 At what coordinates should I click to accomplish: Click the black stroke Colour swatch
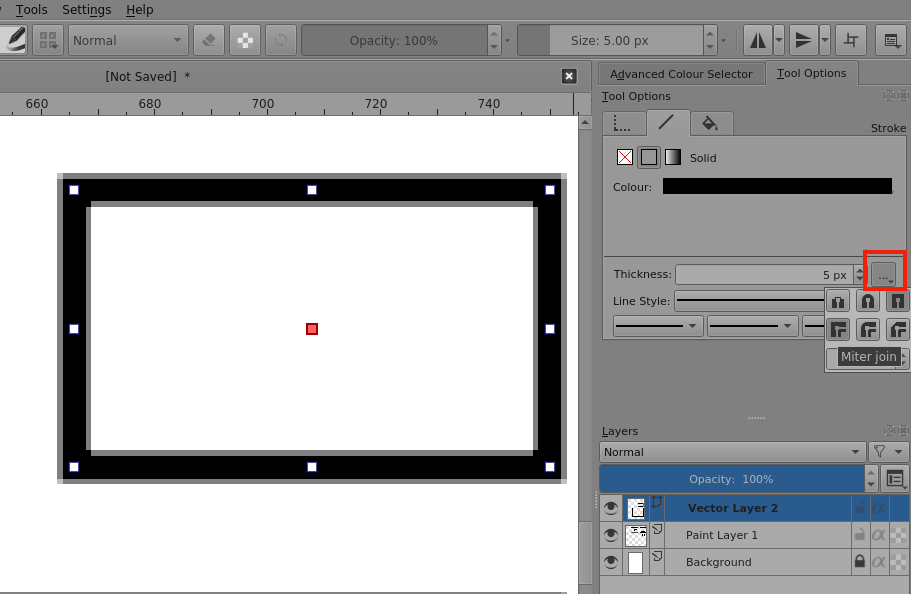[777, 187]
